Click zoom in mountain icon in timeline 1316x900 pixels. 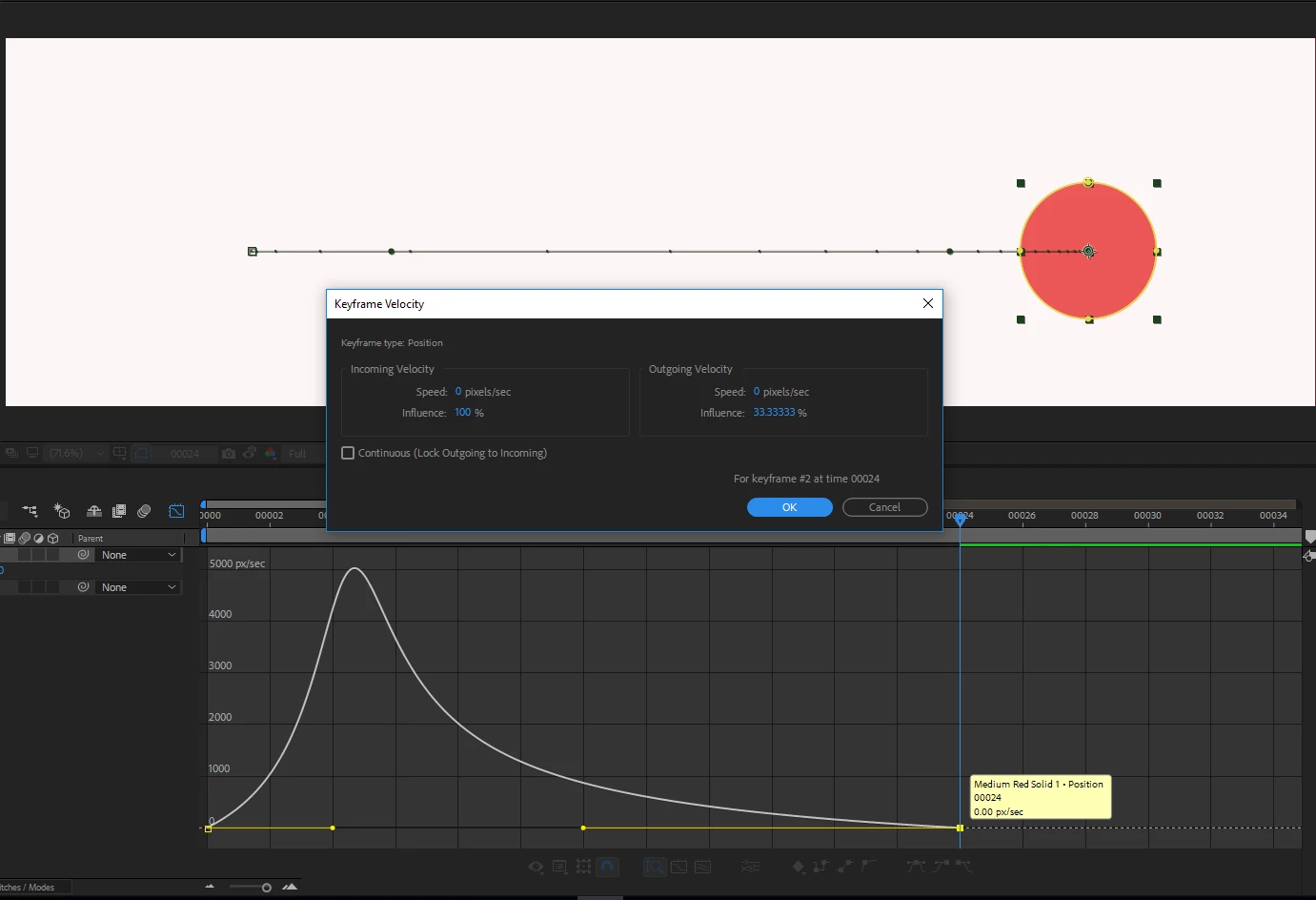pos(290,888)
